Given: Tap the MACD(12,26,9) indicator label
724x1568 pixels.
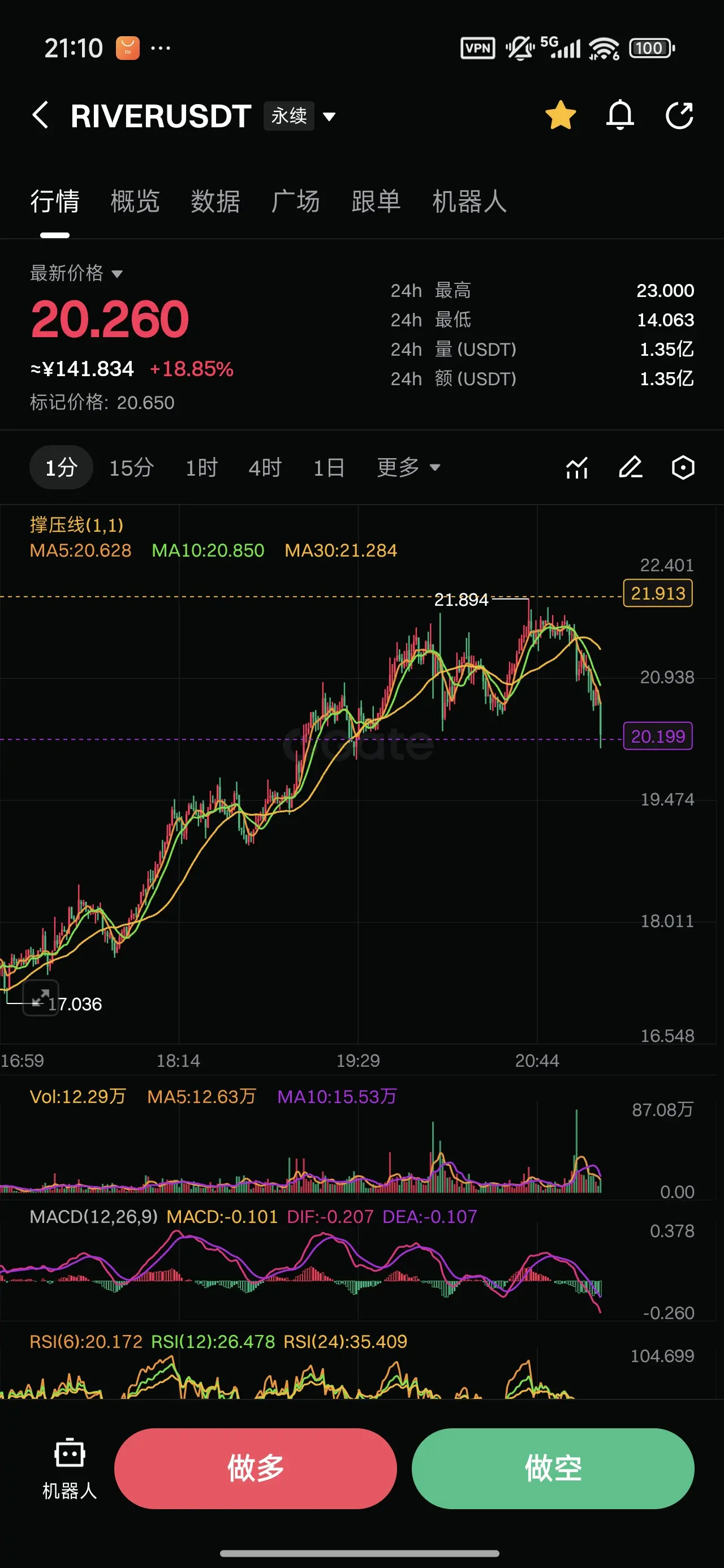Looking at the screenshot, I should (x=94, y=1217).
